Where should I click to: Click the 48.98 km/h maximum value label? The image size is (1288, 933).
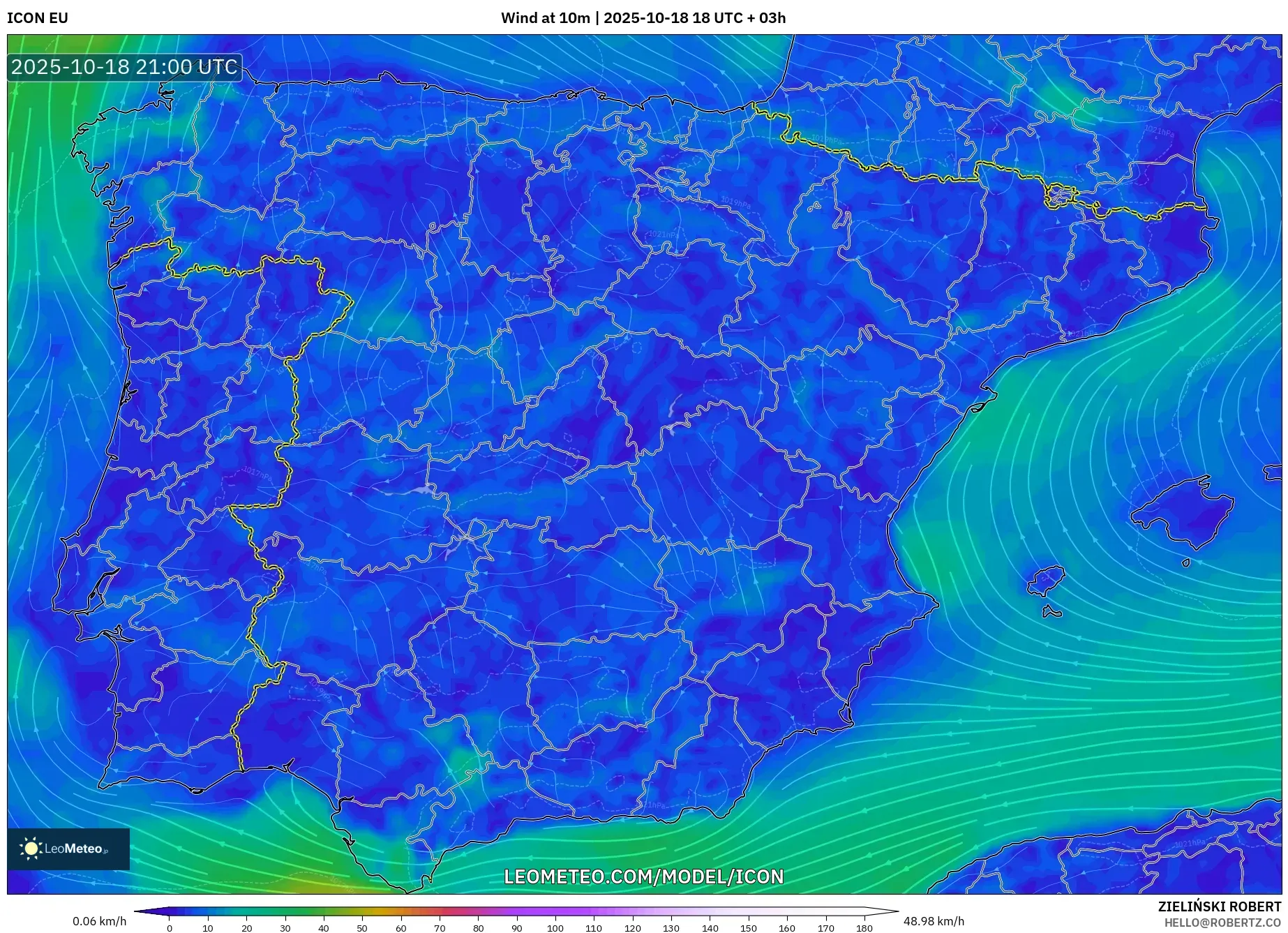click(934, 921)
